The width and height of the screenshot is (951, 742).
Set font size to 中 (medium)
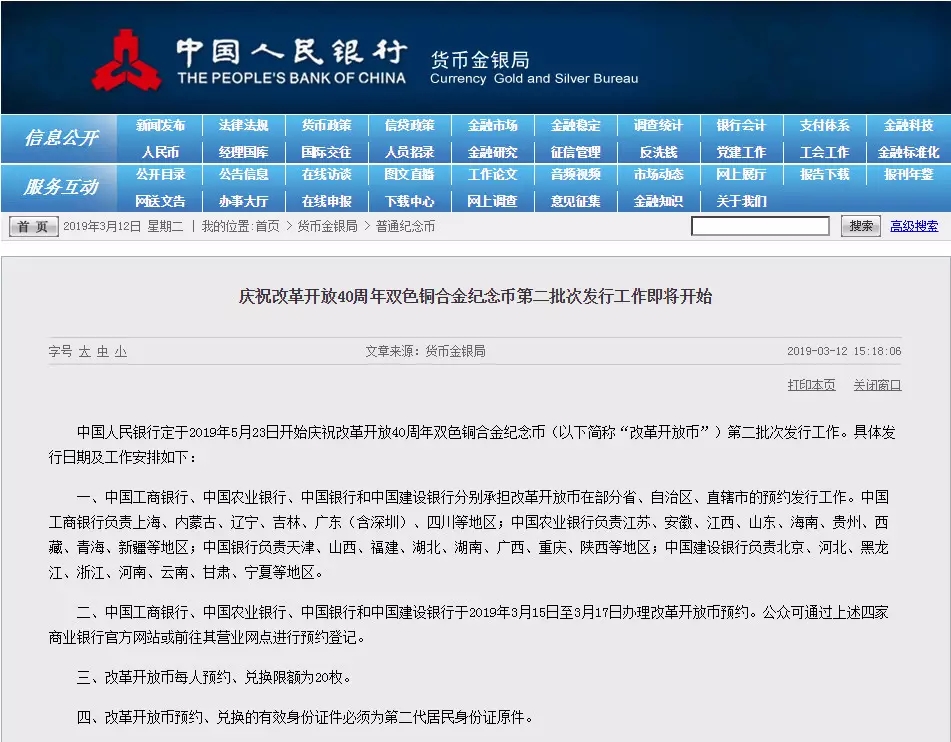[102, 351]
